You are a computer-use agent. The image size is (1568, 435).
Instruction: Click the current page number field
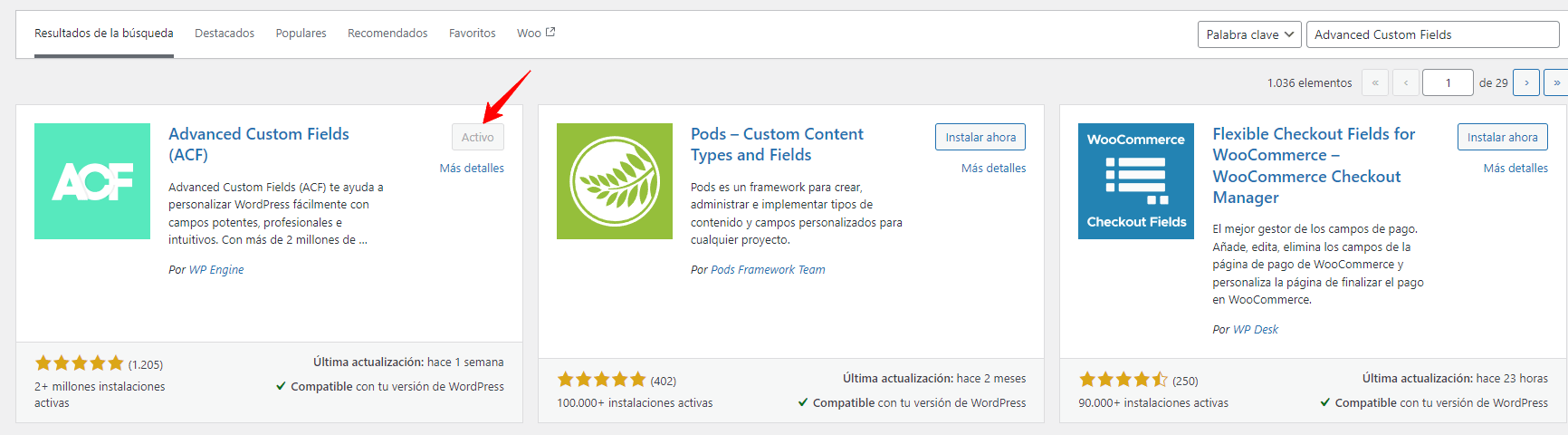[1448, 82]
